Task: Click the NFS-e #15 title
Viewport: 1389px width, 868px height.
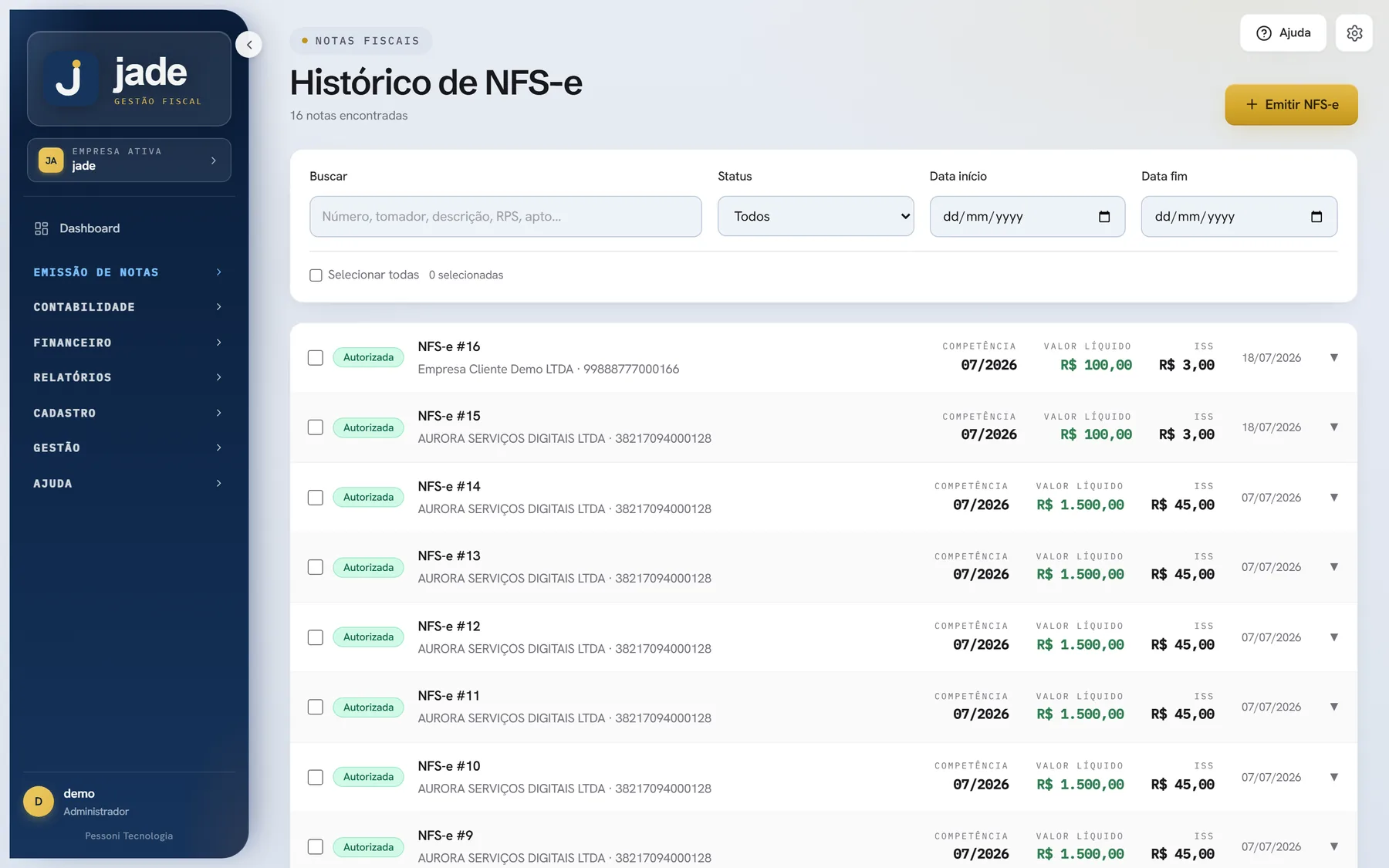Action: click(449, 416)
